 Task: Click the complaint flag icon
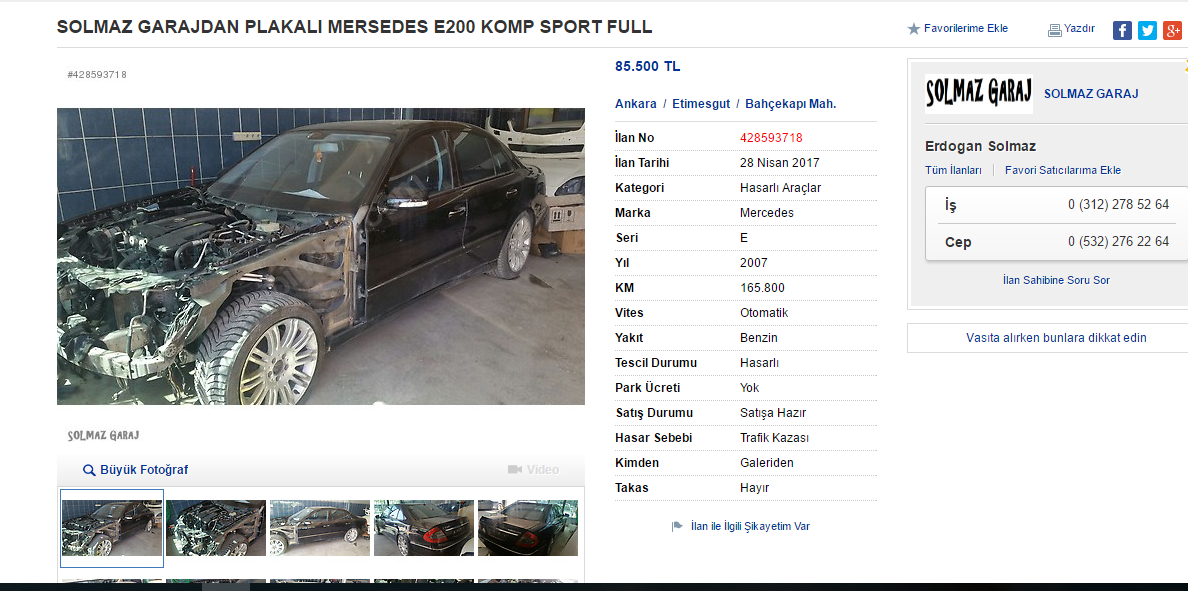677,527
